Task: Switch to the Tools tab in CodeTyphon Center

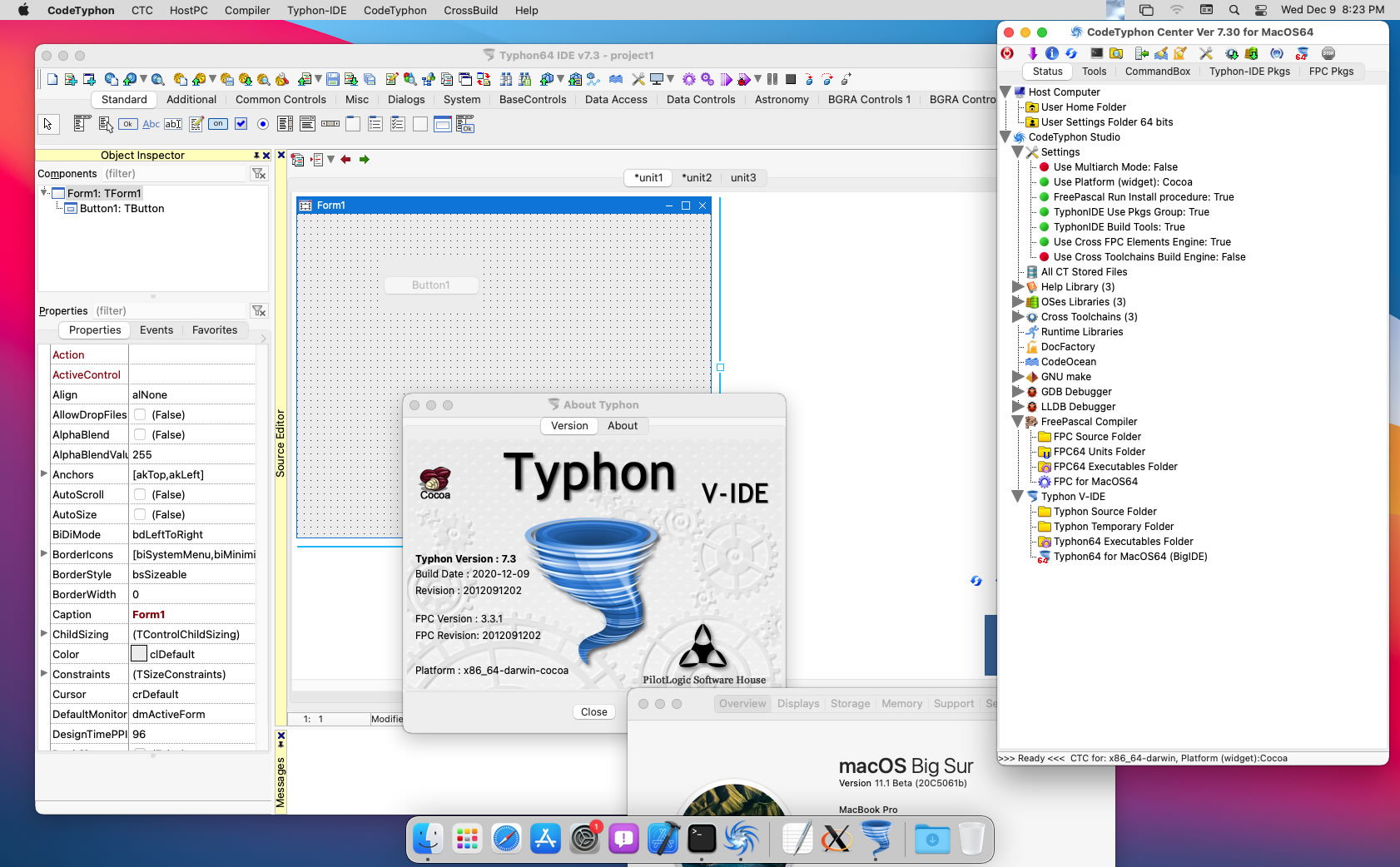Action: pos(1094,72)
